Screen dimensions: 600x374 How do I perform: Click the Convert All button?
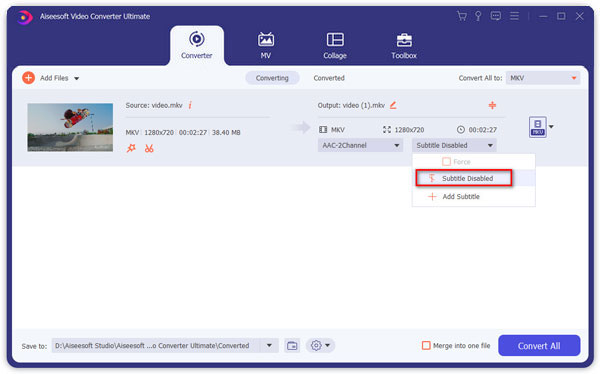539,346
